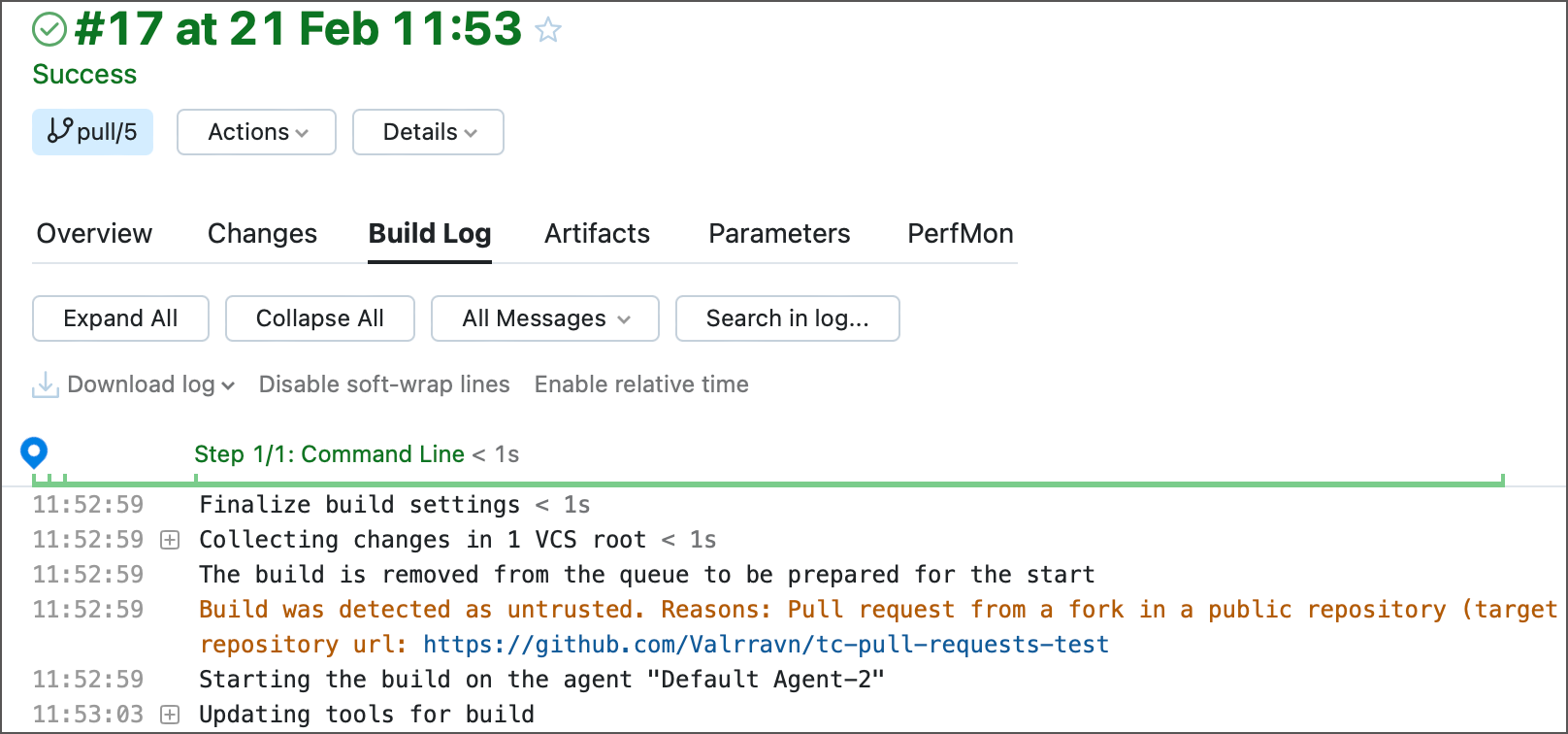Open the Details dropdown menu
The width and height of the screenshot is (1568, 734).
428,132
